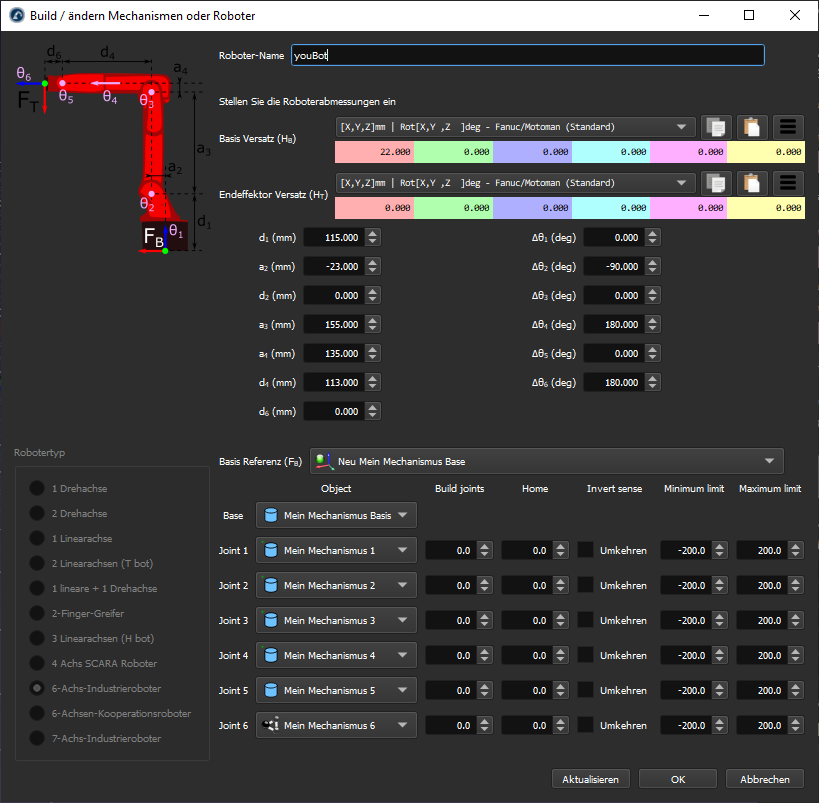Open the Basis Versatz options menu icon
819x803 pixels.
point(788,127)
